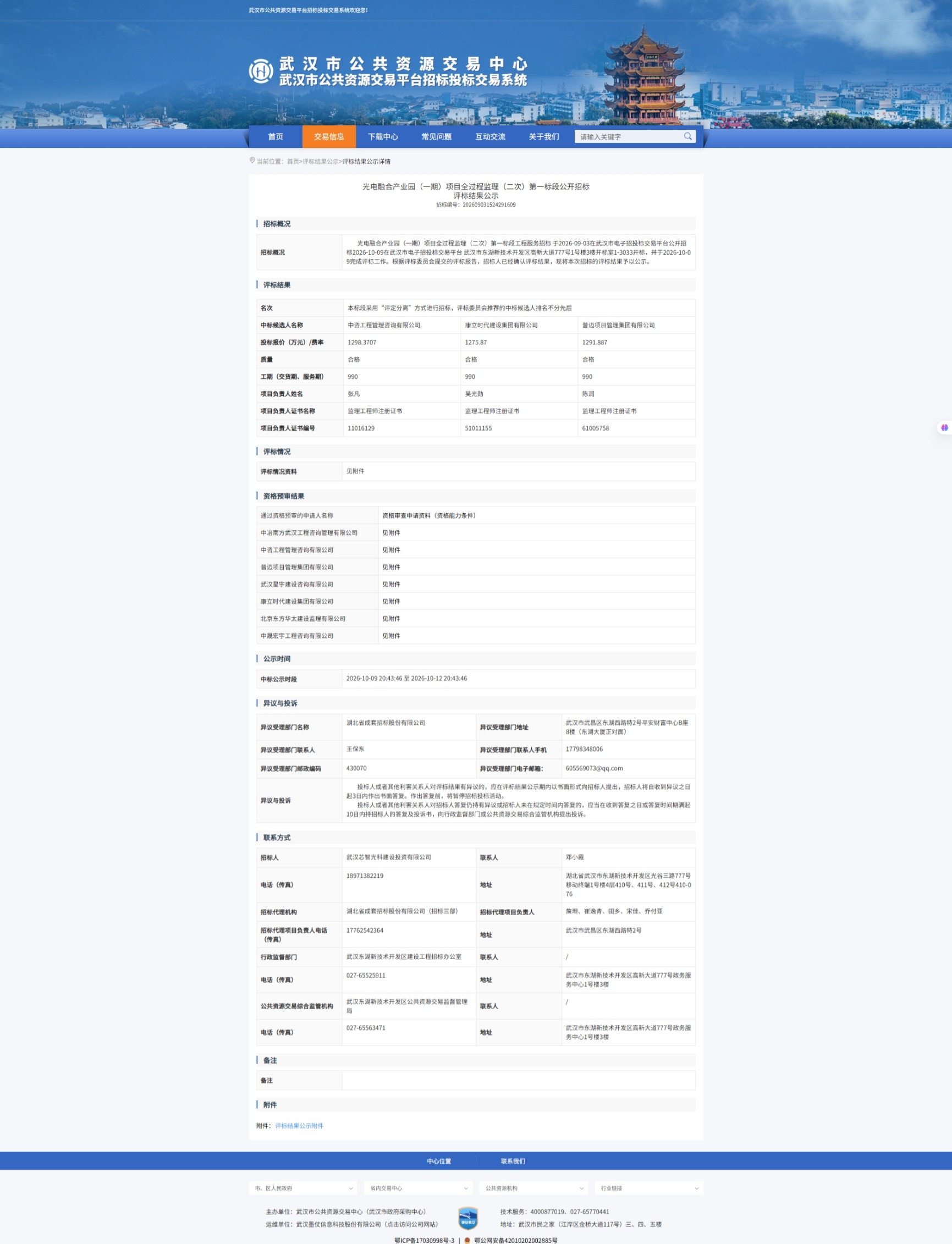
Task: Click the location pin breadcrumb icon
Action: [252, 161]
